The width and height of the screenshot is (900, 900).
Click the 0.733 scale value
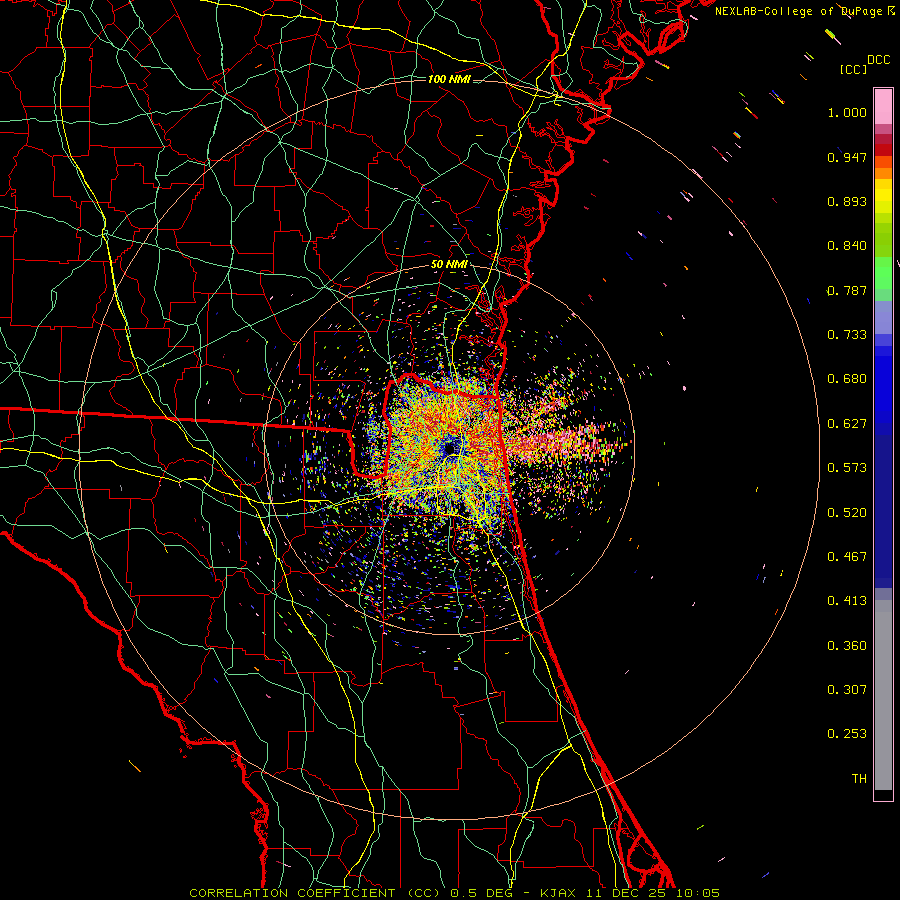[x=847, y=335]
